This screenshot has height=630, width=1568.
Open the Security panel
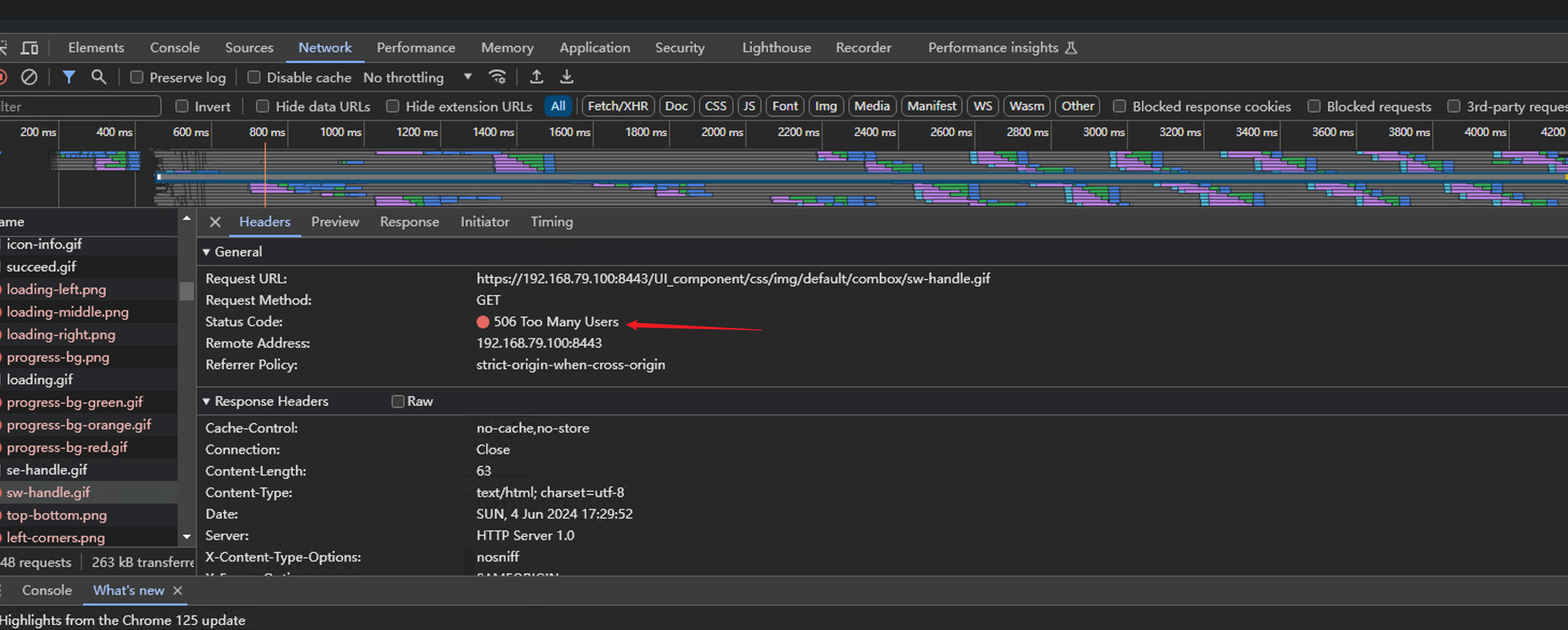click(x=680, y=47)
